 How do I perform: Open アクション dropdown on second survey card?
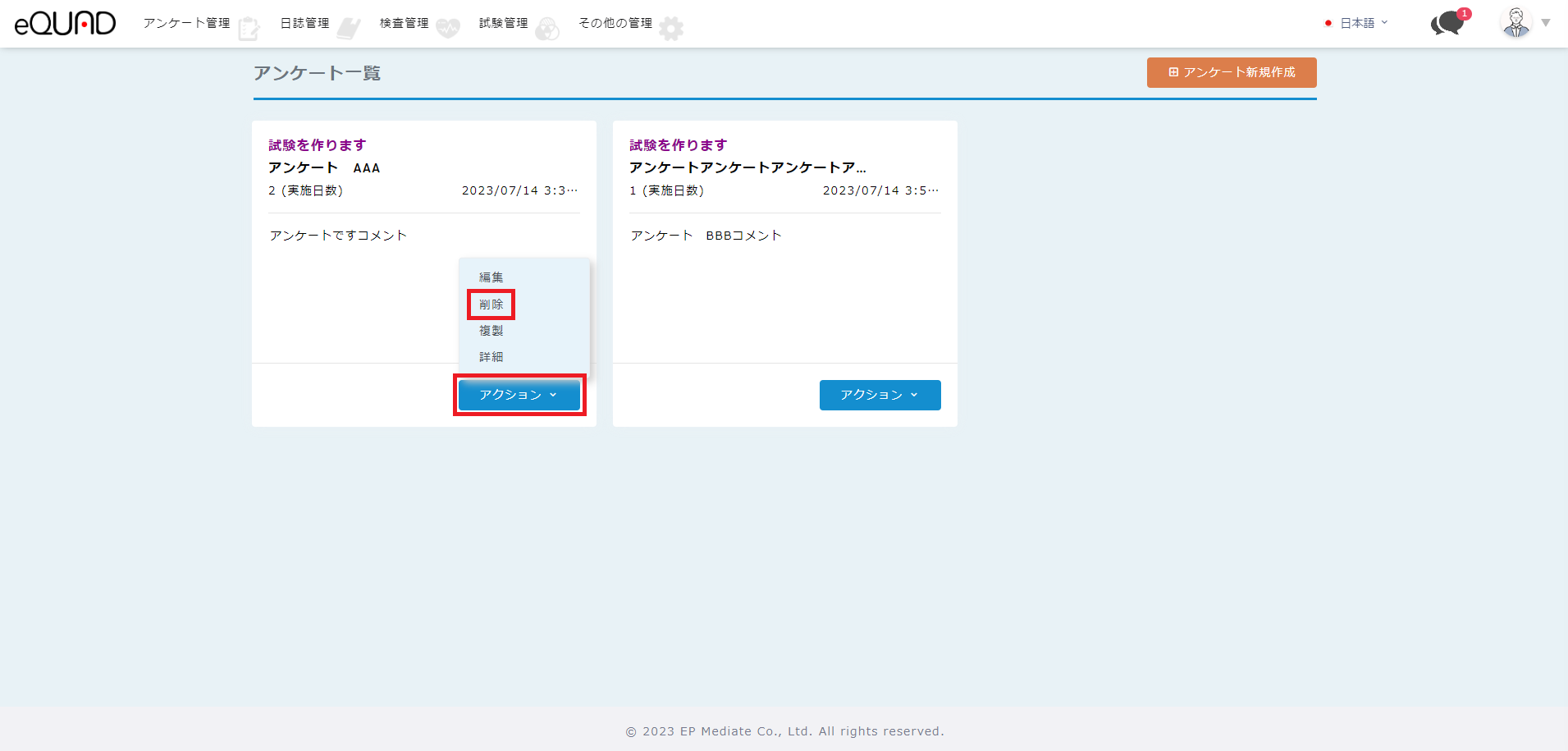880,395
